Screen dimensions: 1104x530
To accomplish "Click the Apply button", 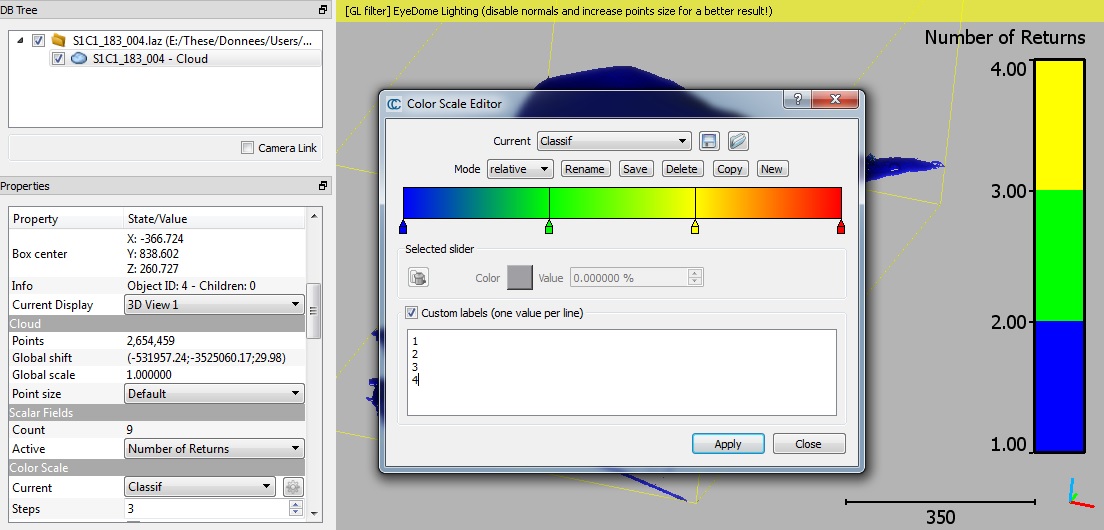I will click(x=728, y=444).
